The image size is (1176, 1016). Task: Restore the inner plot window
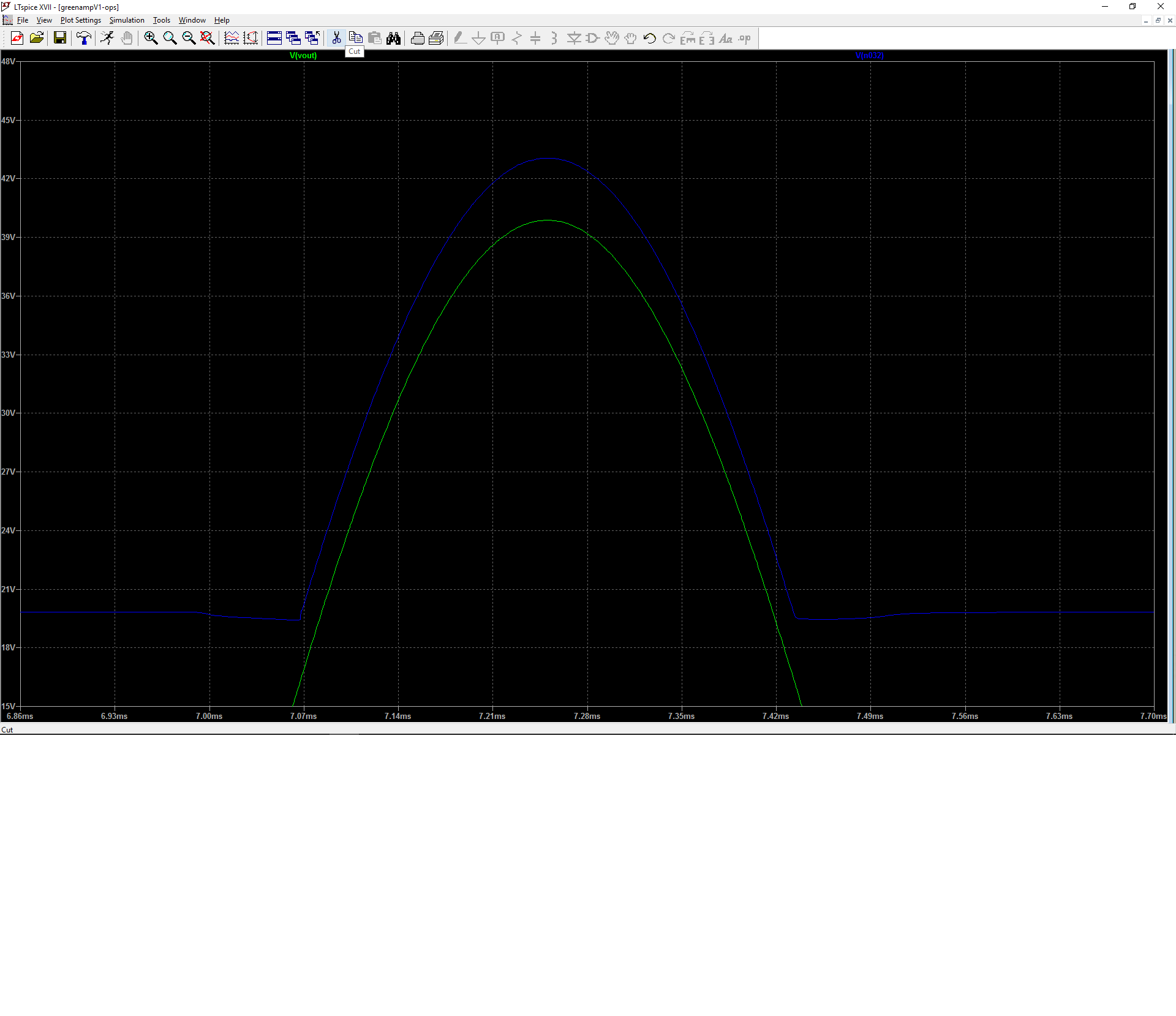coord(1158,20)
